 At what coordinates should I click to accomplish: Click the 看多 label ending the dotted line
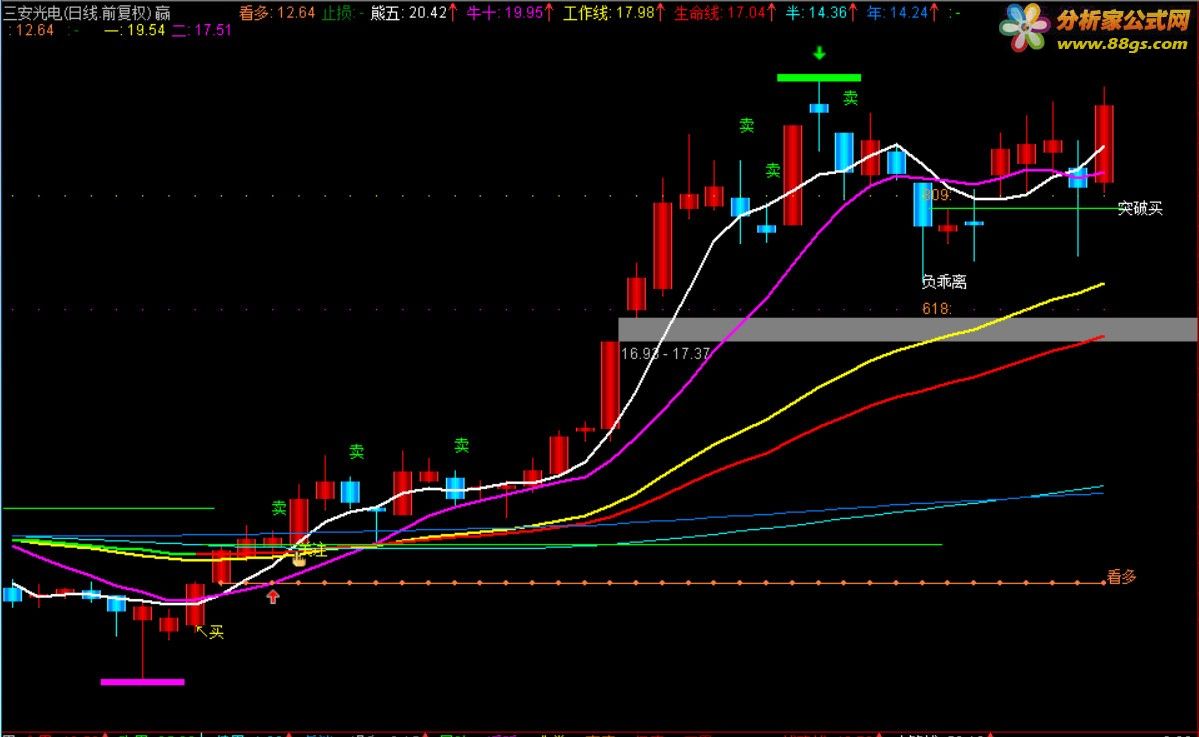click(x=1121, y=577)
